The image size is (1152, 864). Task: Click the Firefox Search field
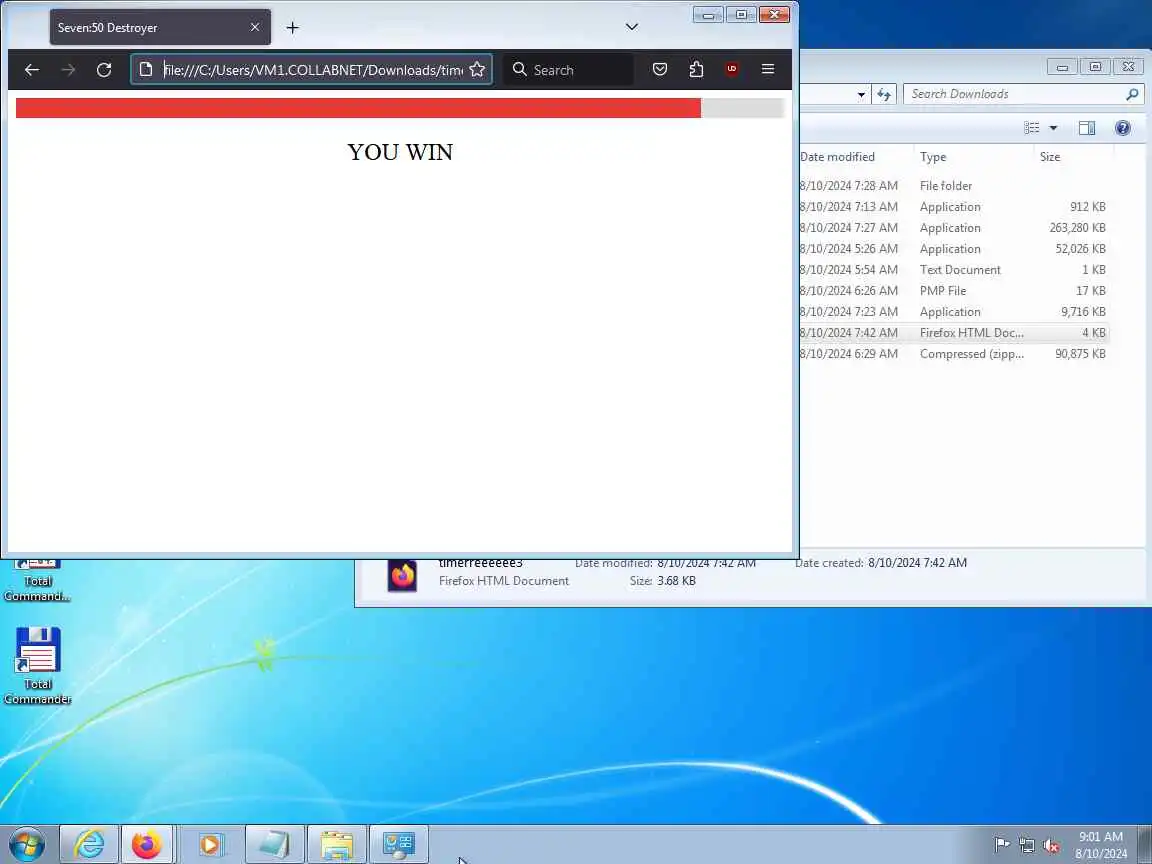point(569,70)
